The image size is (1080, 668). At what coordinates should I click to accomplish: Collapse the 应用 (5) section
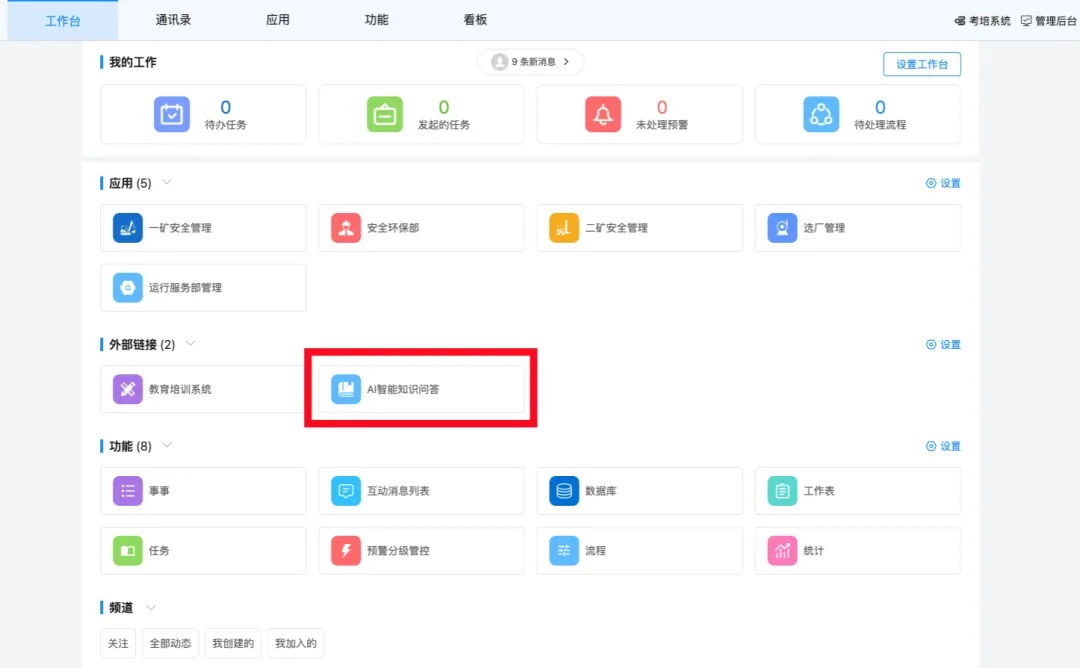point(167,182)
